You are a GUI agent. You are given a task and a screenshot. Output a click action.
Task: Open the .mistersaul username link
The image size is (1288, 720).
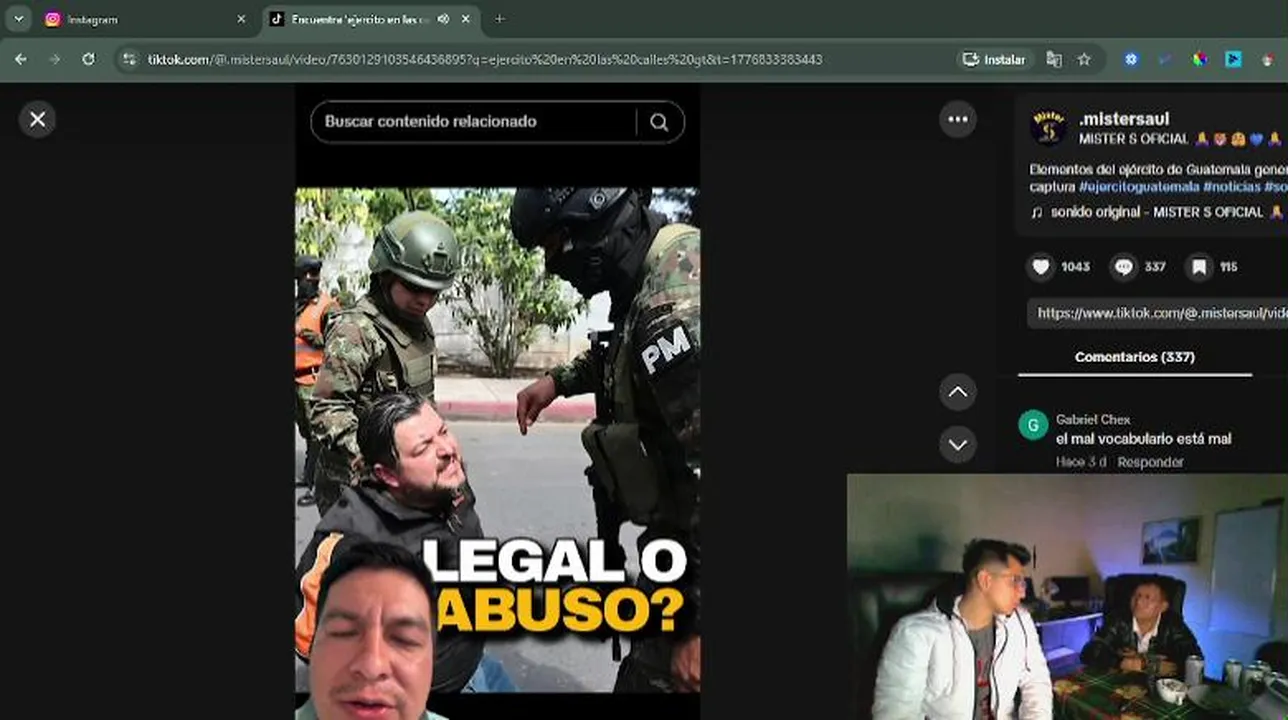click(x=1124, y=119)
